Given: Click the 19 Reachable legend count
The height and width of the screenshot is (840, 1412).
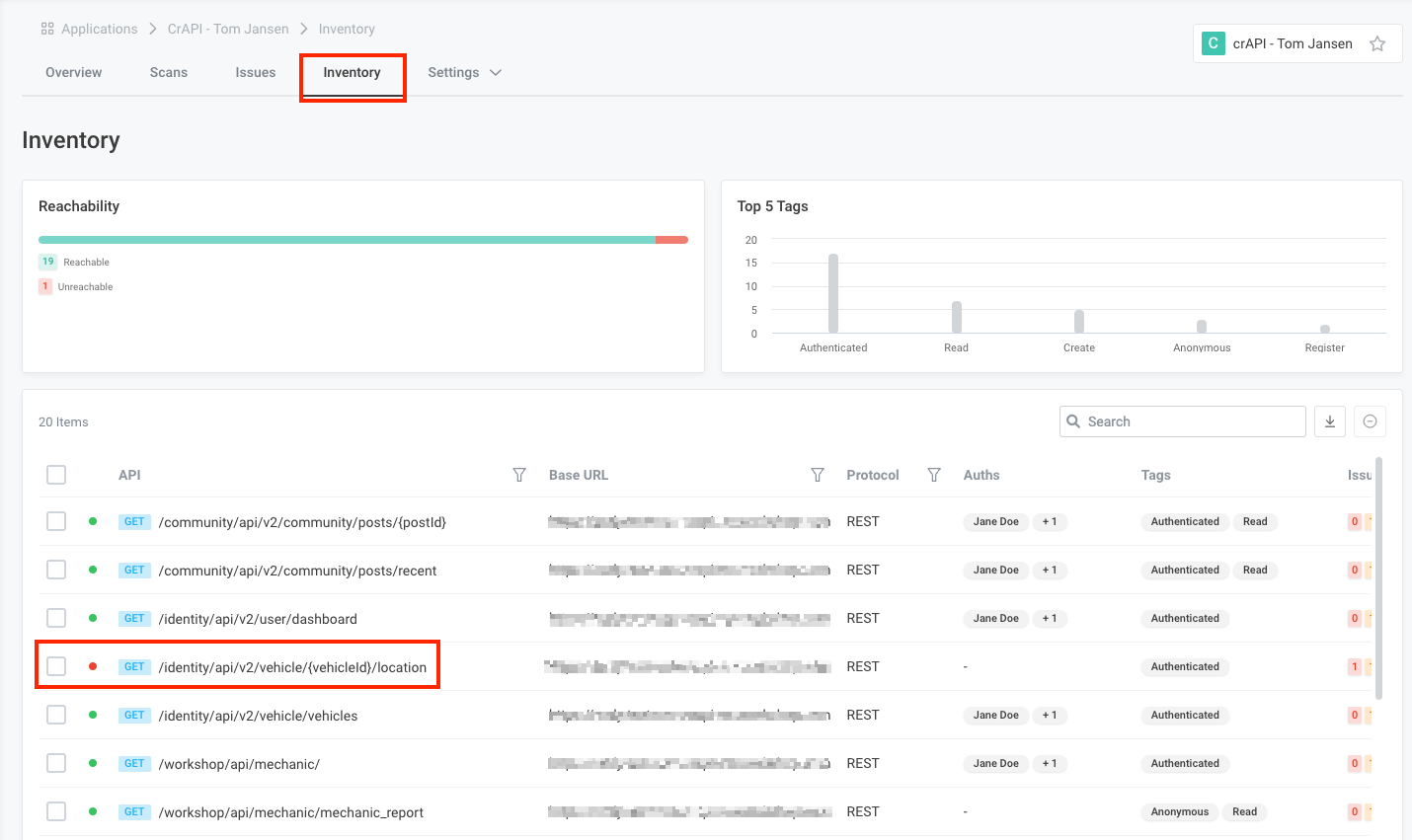Looking at the screenshot, I should click(x=47, y=262).
